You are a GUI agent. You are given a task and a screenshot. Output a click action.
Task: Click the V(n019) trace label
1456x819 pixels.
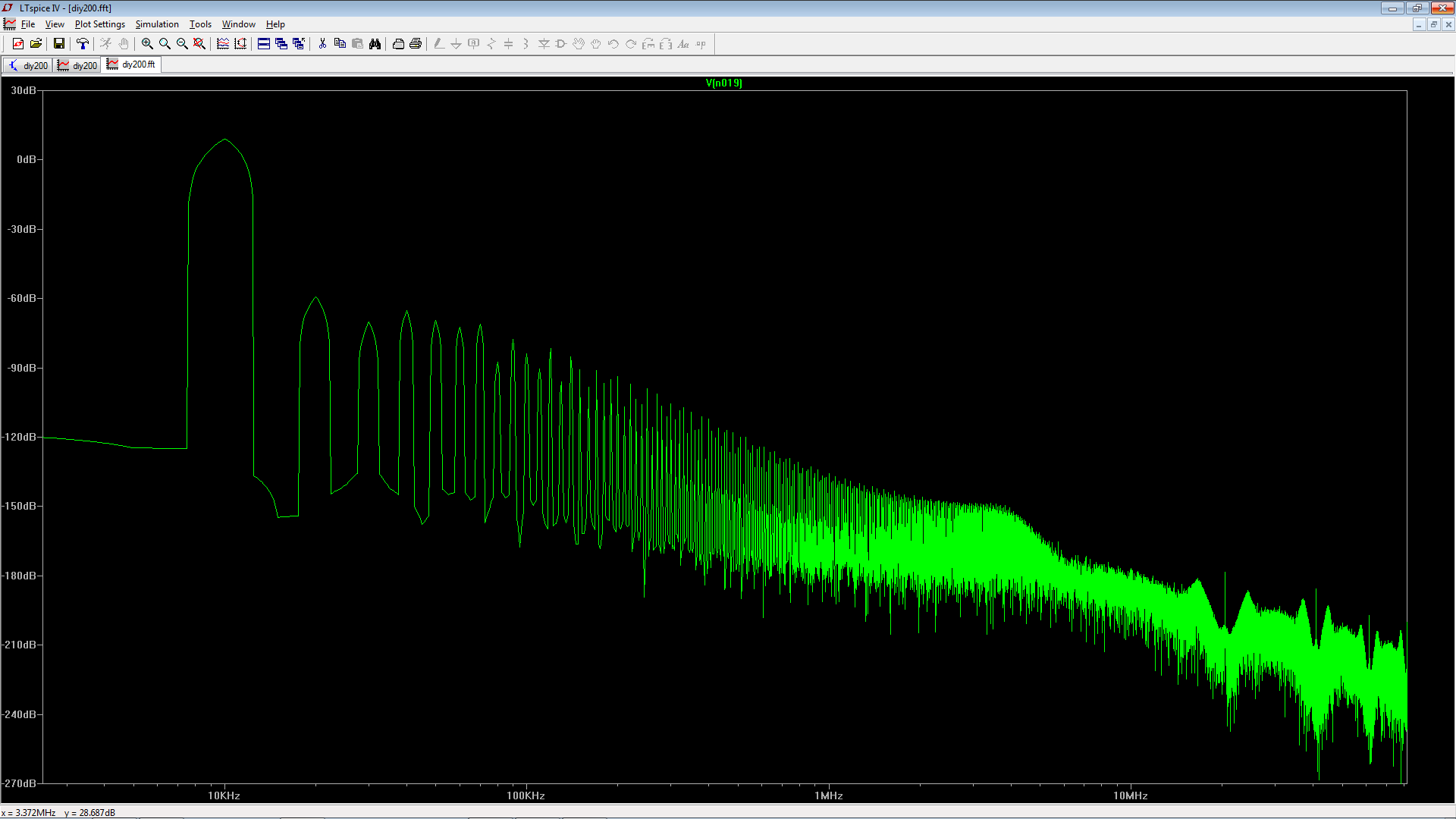point(723,83)
